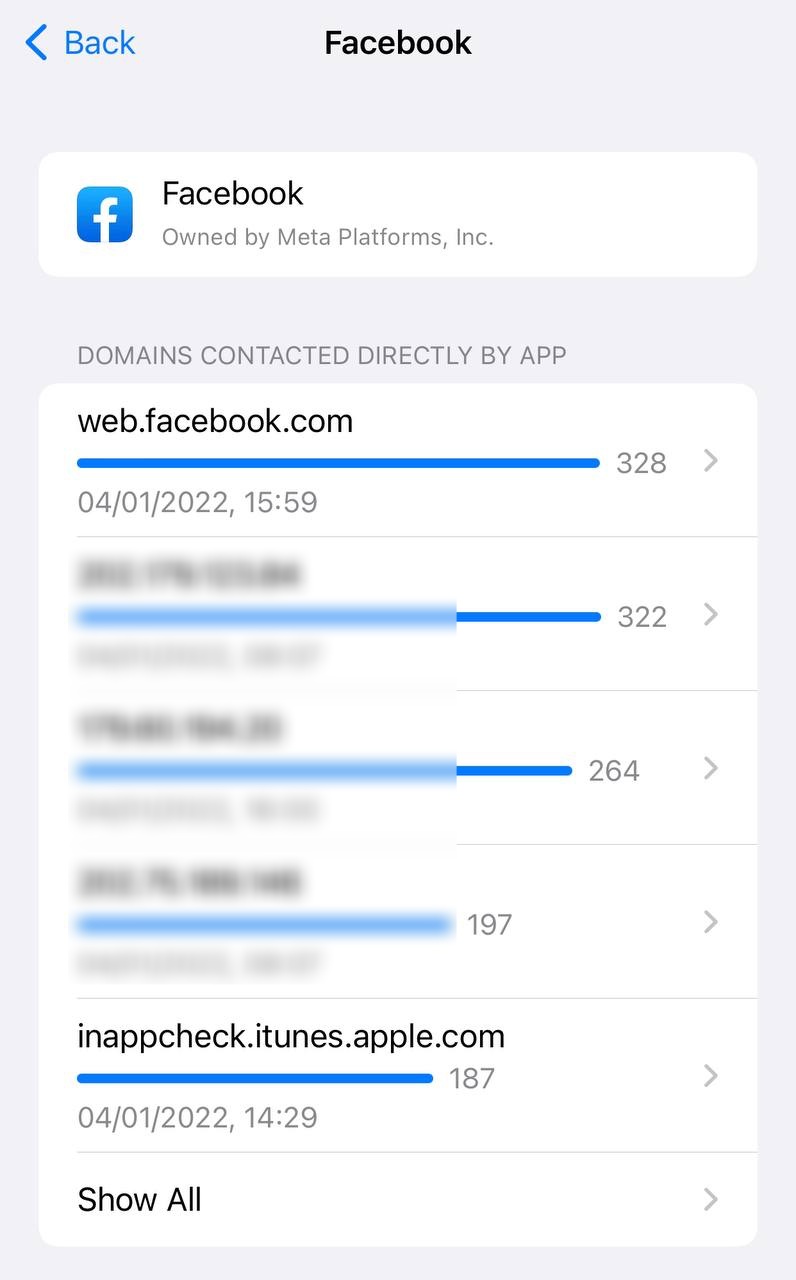The image size is (796, 1280).
Task: Tap the Facebook app icon
Action: click(x=105, y=214)
